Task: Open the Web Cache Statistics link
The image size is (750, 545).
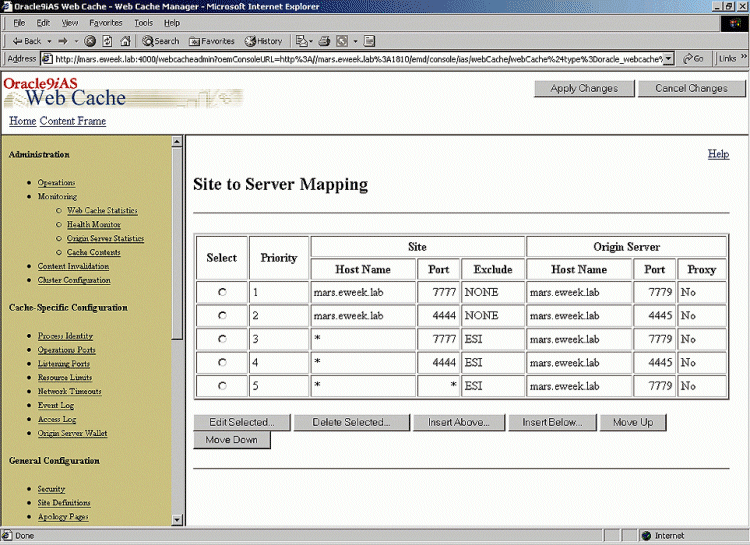Action: (x=102, y=210)
